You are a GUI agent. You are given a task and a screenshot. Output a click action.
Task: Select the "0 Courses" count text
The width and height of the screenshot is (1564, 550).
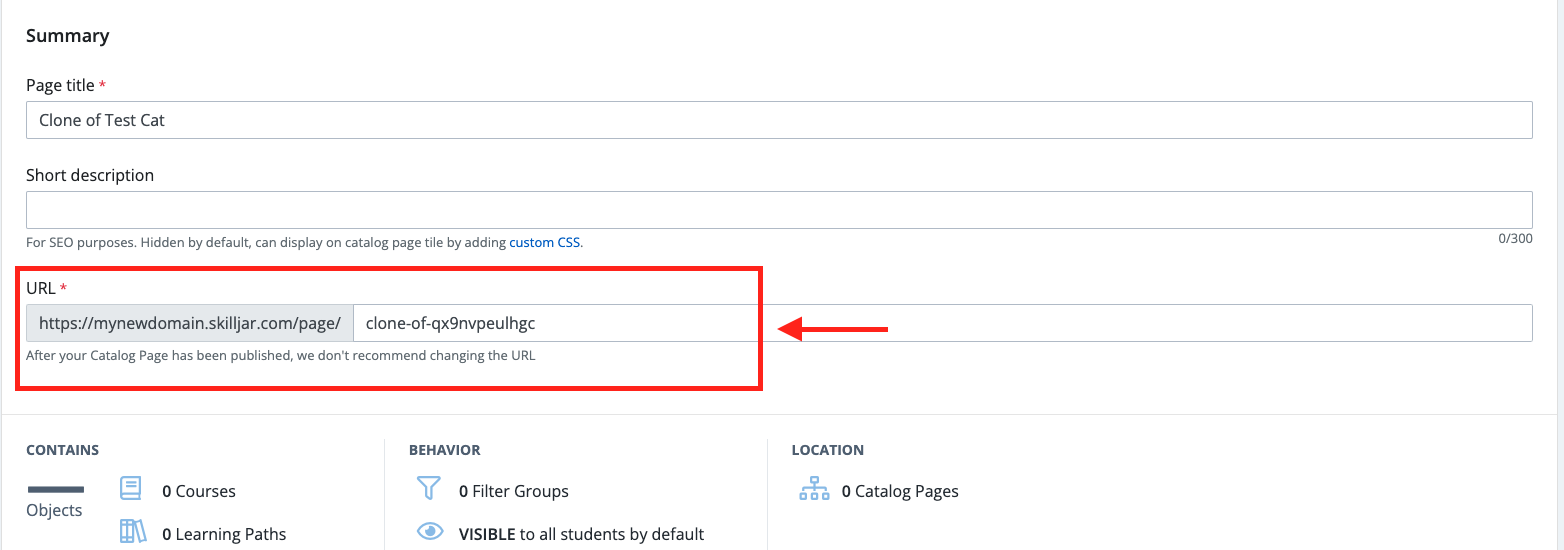point(199,491)
